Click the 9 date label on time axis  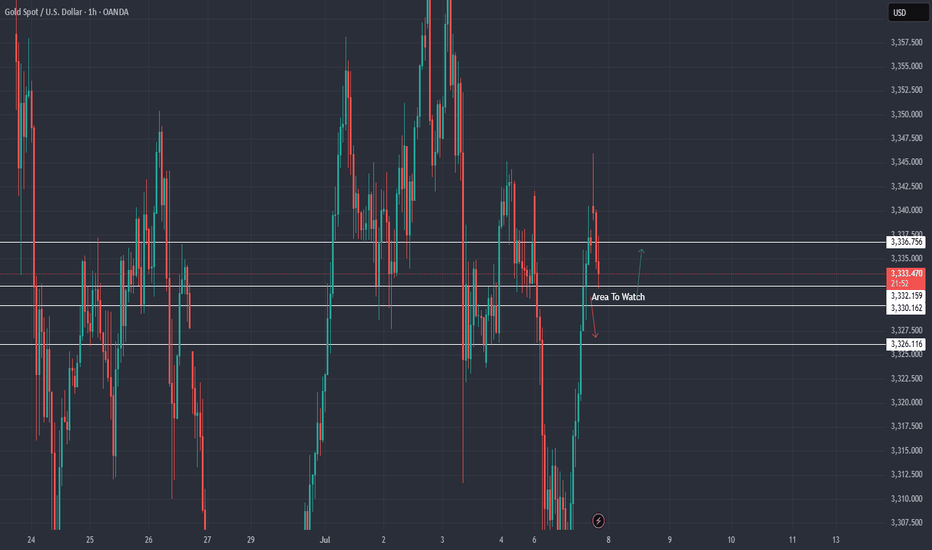pyautogui.click(x=669, y=540)
